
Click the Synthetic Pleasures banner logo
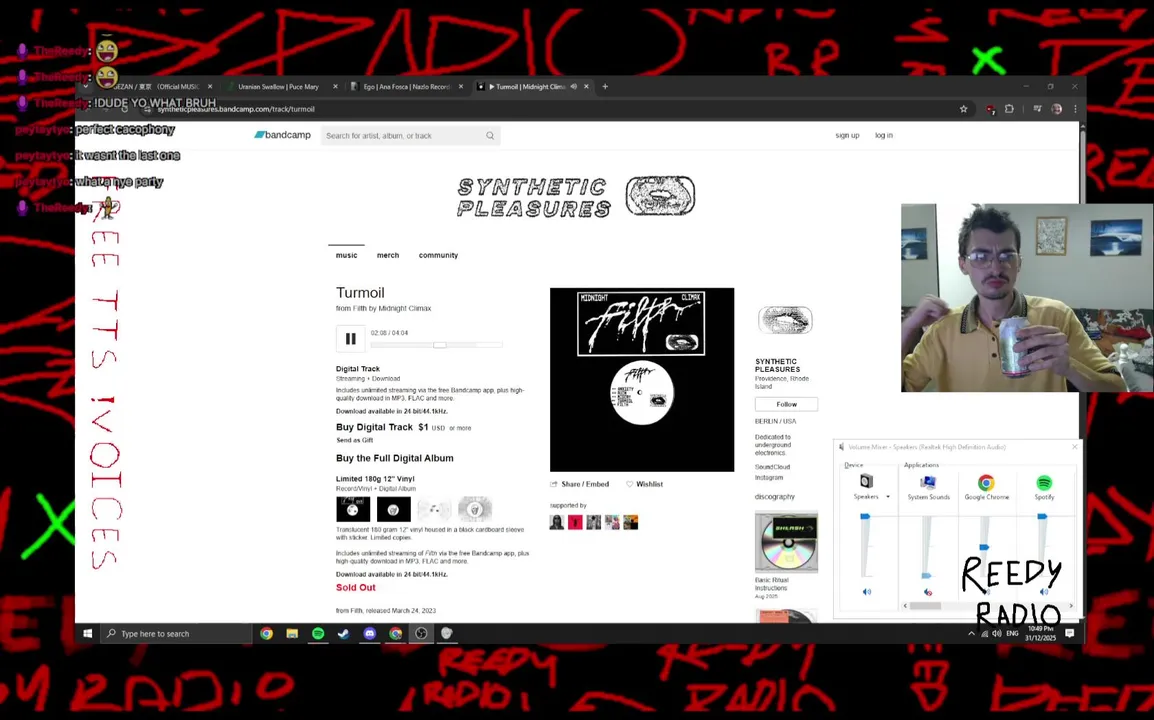pyautogui.click(x=576, y=197)
